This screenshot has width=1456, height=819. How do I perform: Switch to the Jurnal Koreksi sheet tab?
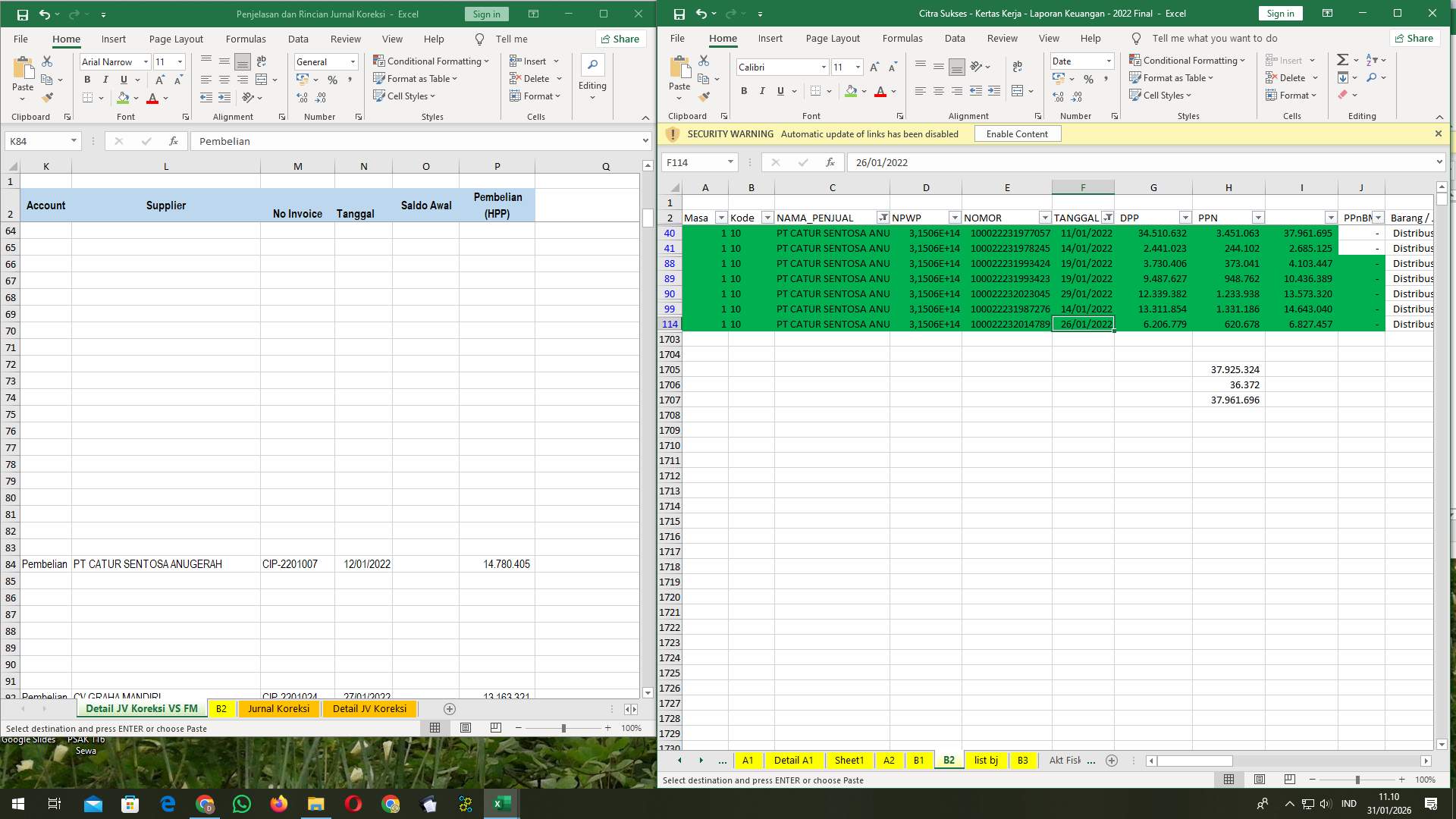pos(278,708)
